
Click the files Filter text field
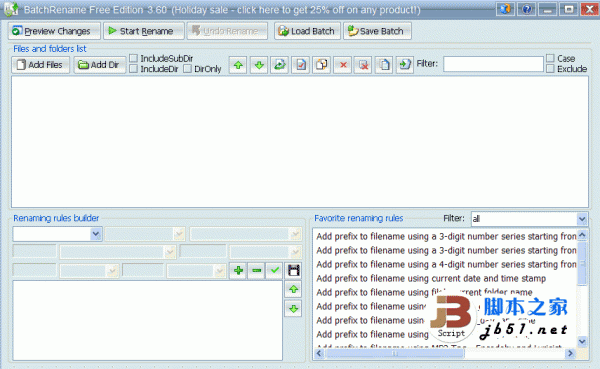[x=493, y=64]
